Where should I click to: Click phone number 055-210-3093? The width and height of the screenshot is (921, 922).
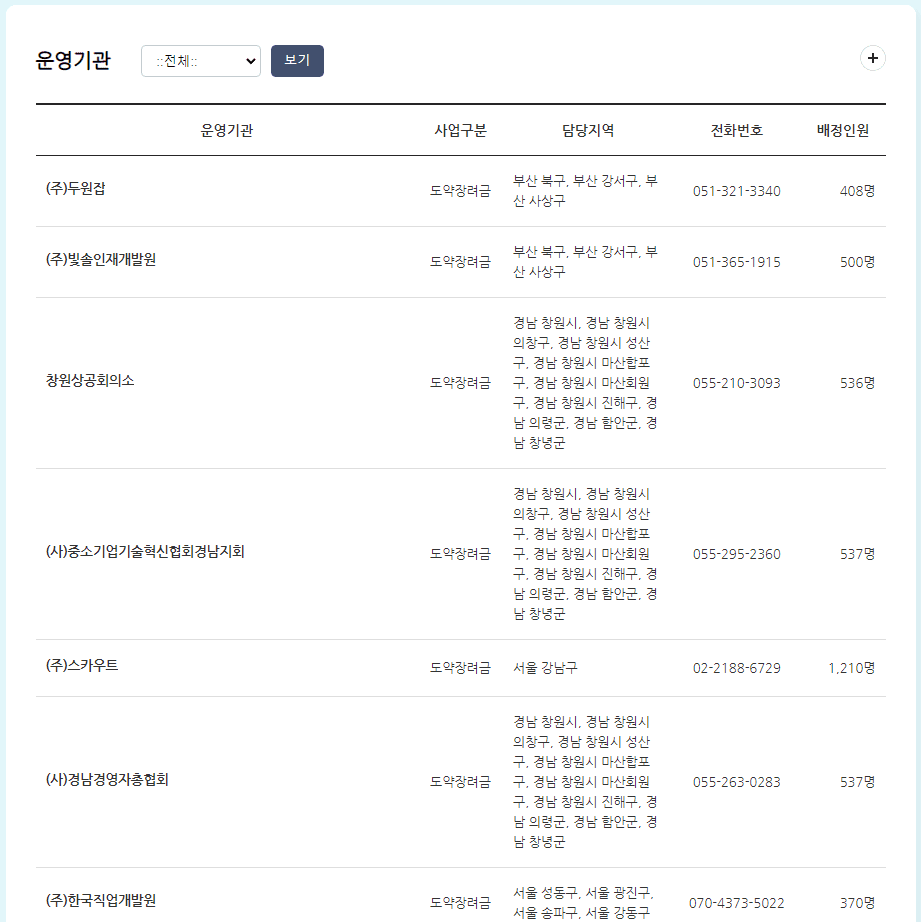pyautogui.click(x=735, y=383)
